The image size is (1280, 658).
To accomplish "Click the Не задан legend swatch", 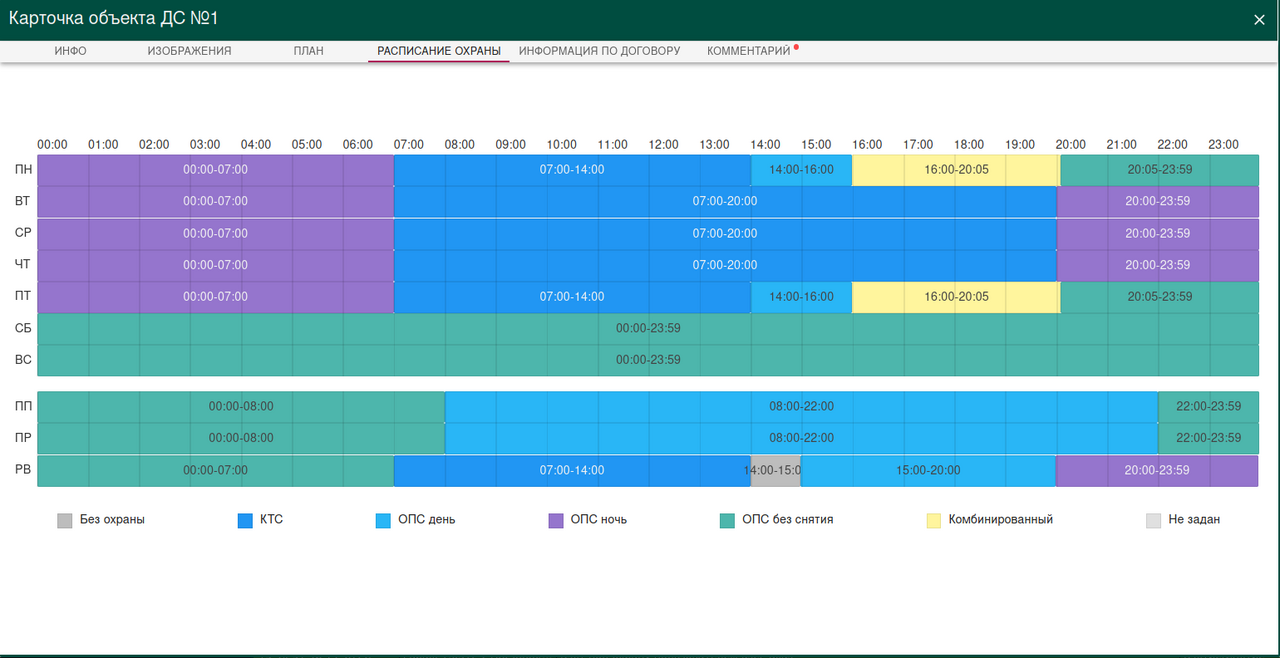I will pyautogui.click(x=1153, y=520).
